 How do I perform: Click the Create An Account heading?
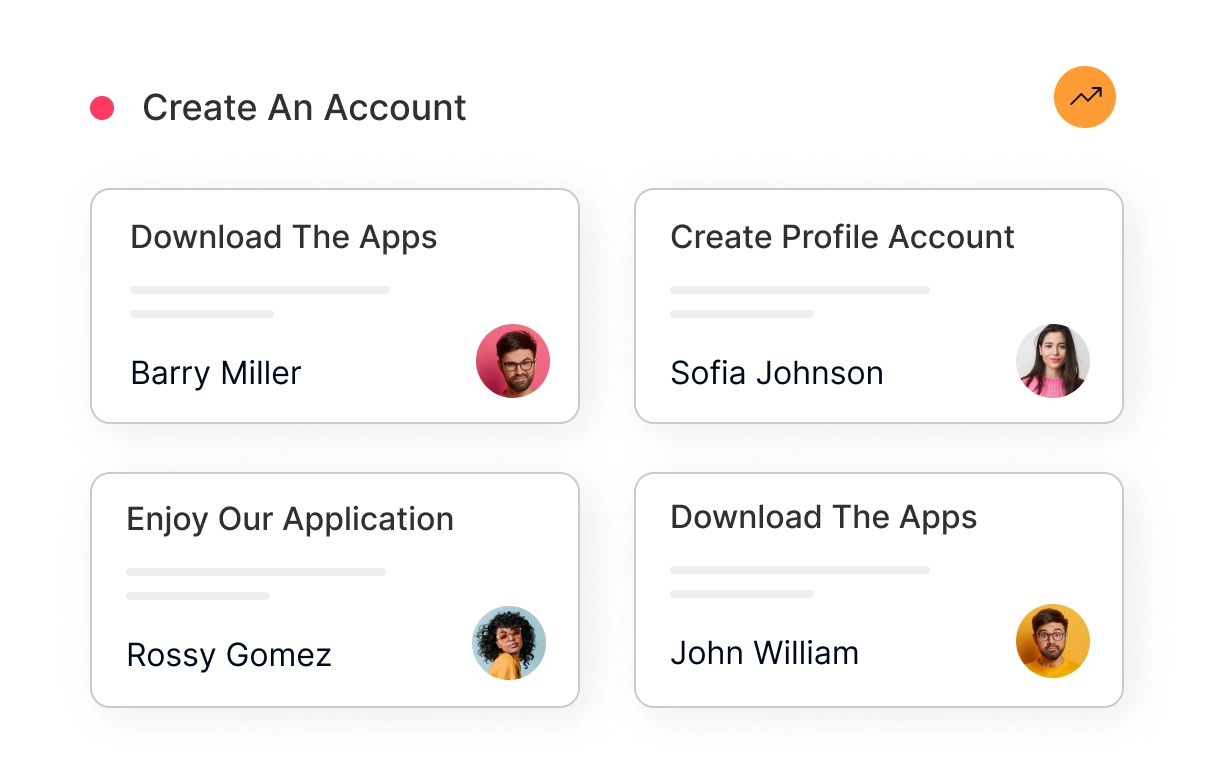[304, 108]
